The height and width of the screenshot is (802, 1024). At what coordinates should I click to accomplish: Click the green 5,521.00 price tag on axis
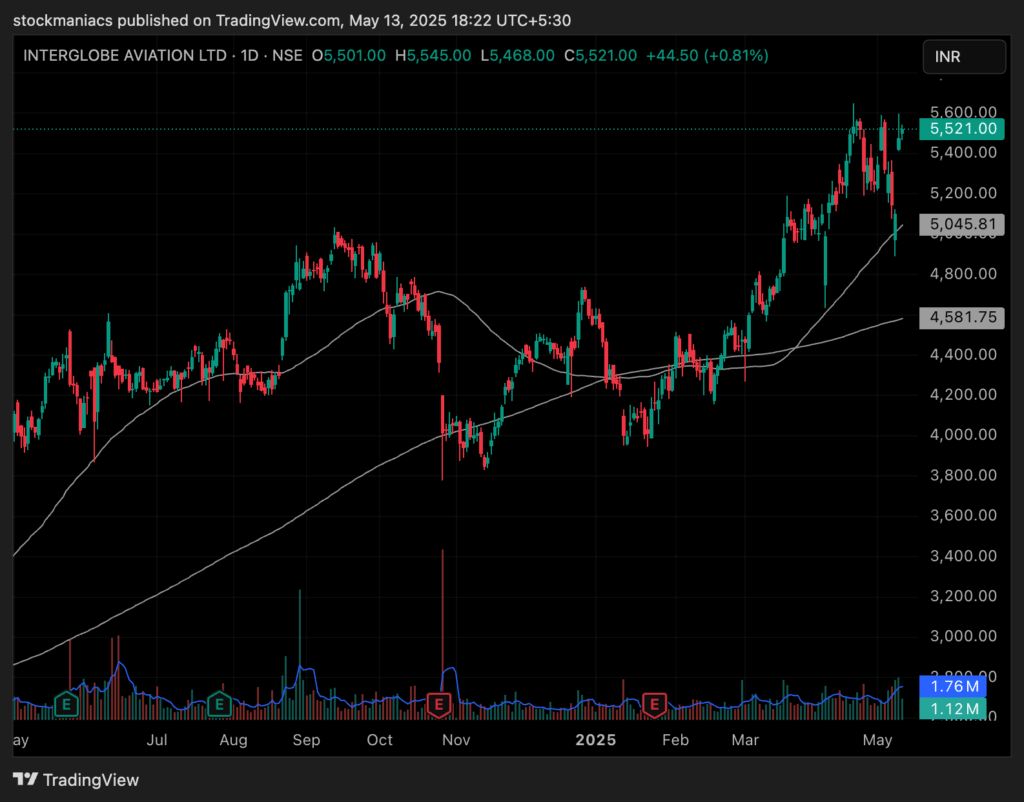pyautogui.click(x=961, y=129)
